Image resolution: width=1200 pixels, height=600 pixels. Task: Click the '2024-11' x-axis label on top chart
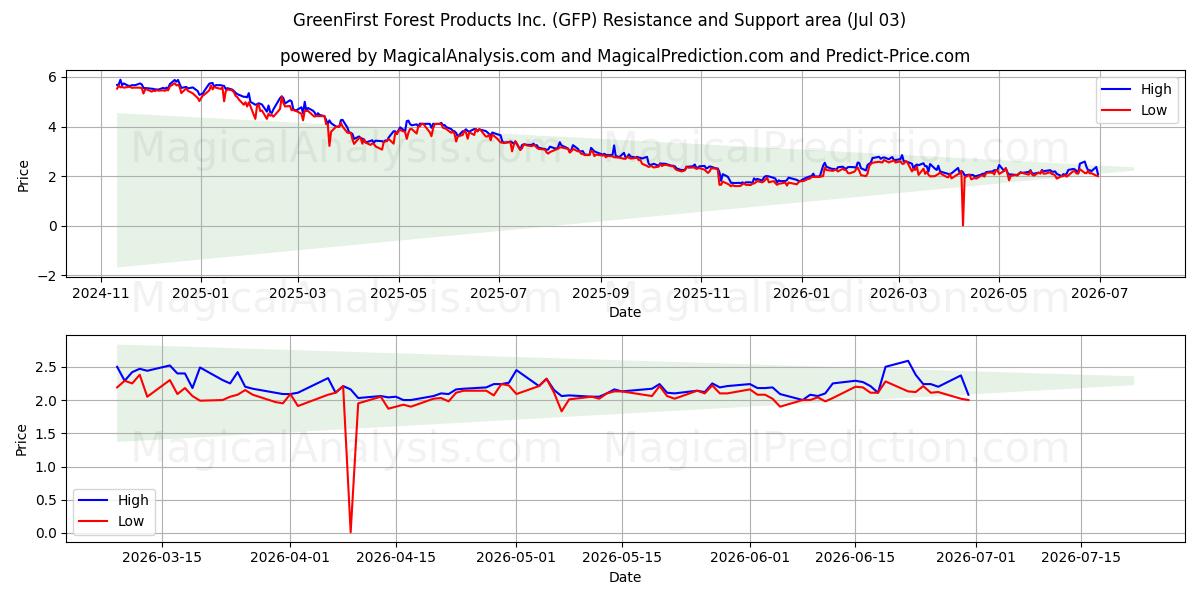point(100,294)
